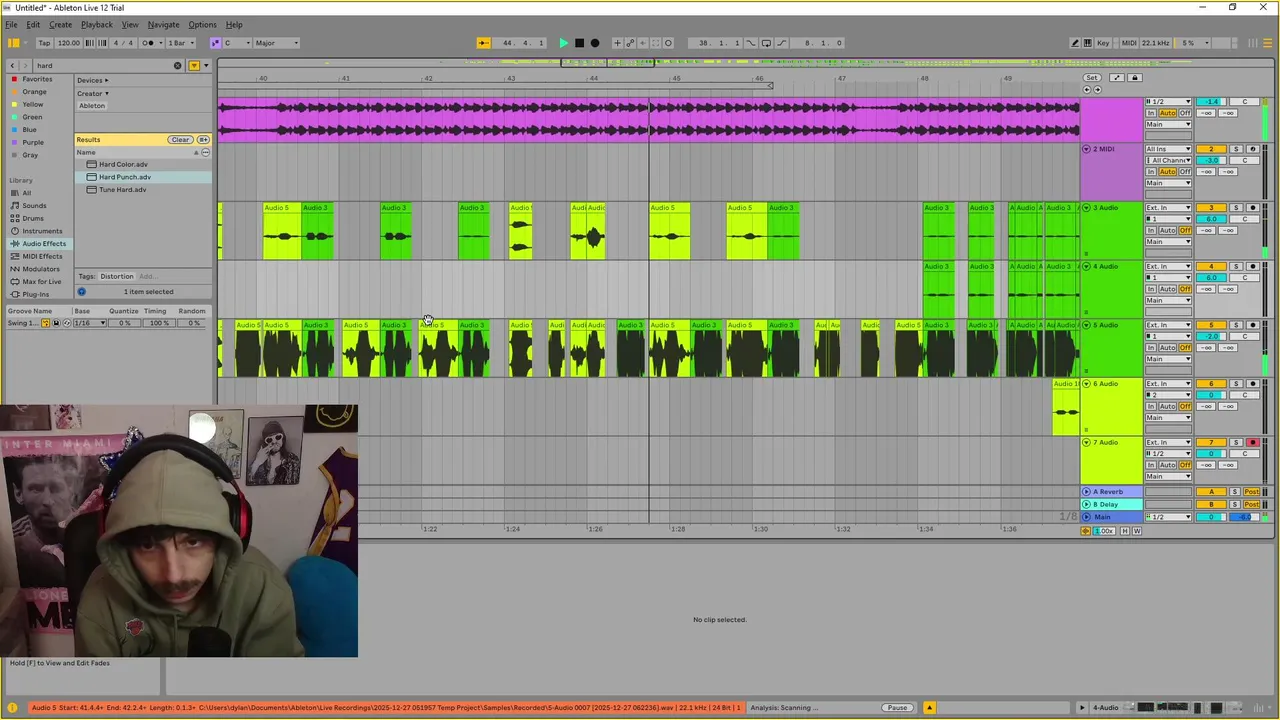Open the Options menu

[x=202, y=24]
